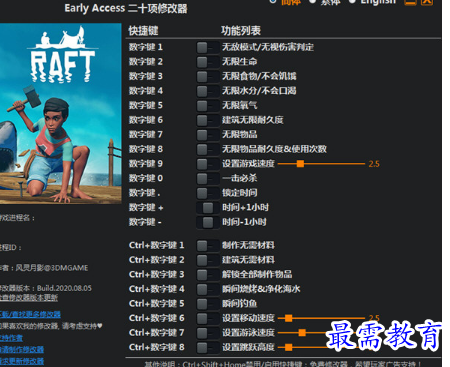Toggle the 设置移动速度 switch
The image size is (450, 367).
(x=207, y=318)
